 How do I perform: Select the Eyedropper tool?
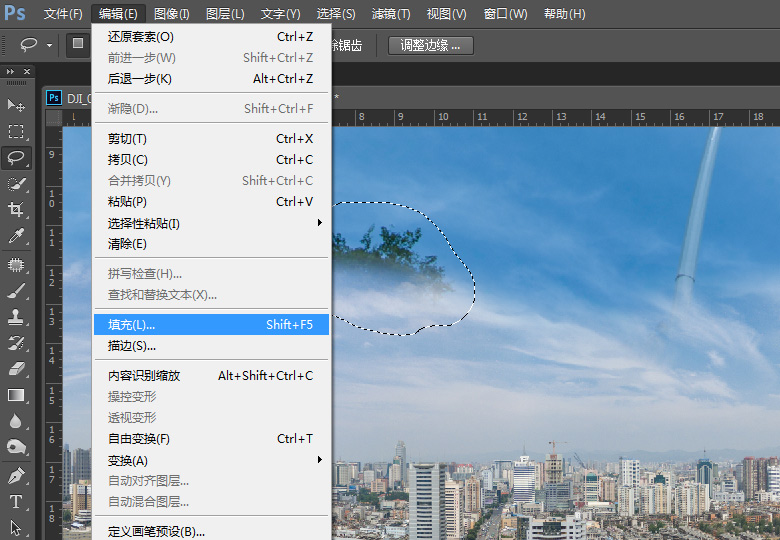[x=16, y=236]
